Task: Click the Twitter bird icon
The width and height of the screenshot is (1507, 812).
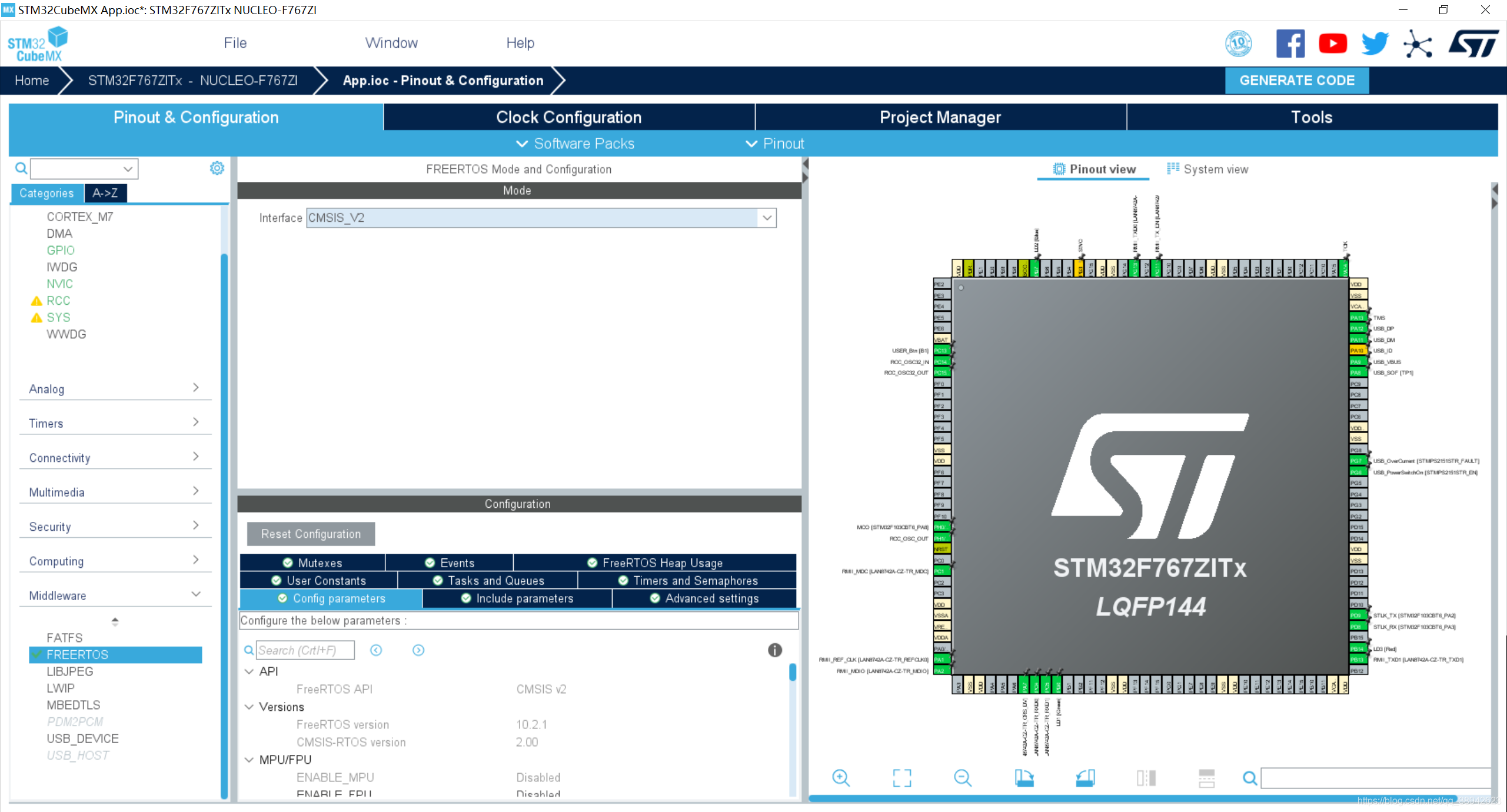Action: [1375, 44]
